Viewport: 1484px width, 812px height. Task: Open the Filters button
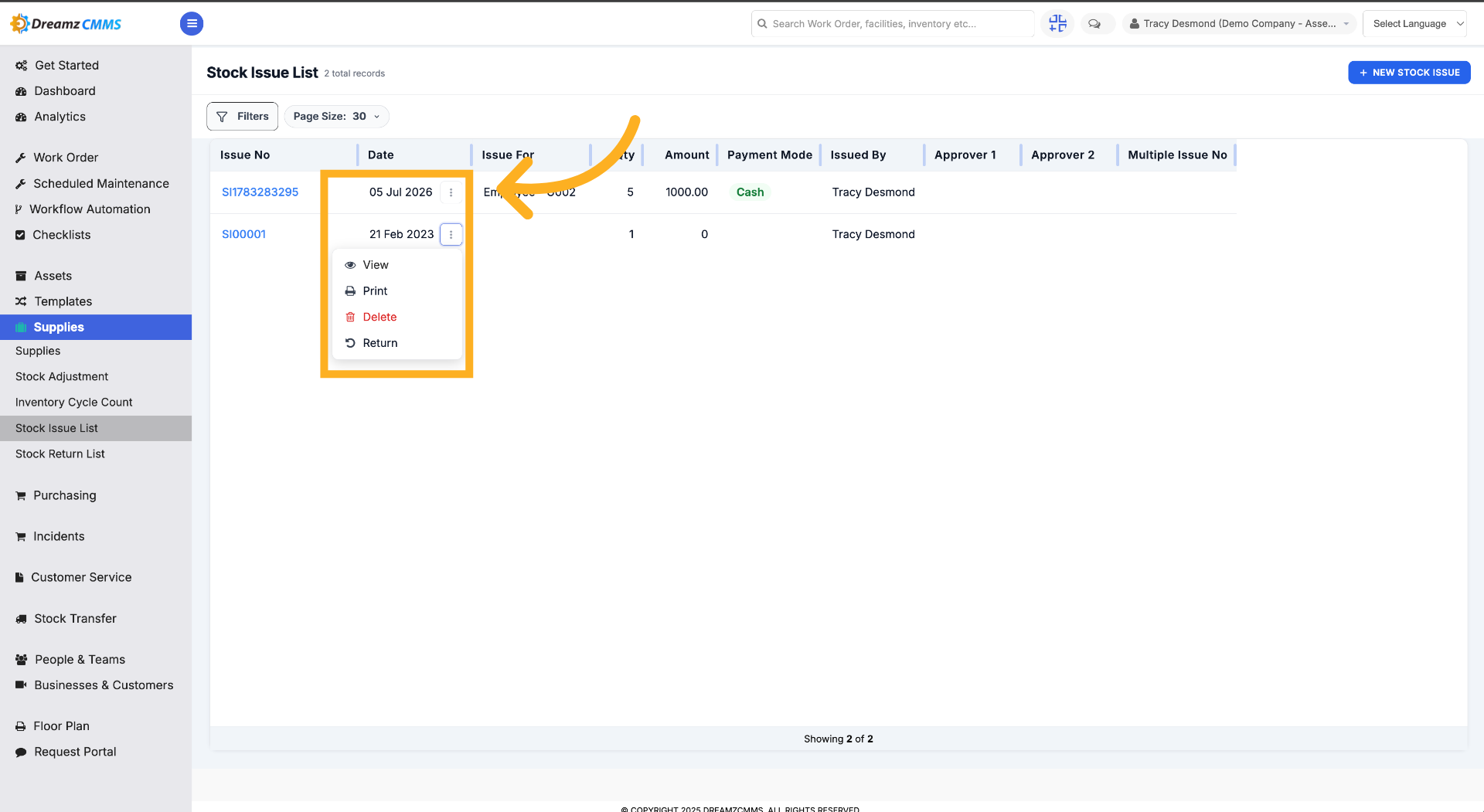[243, 117]
